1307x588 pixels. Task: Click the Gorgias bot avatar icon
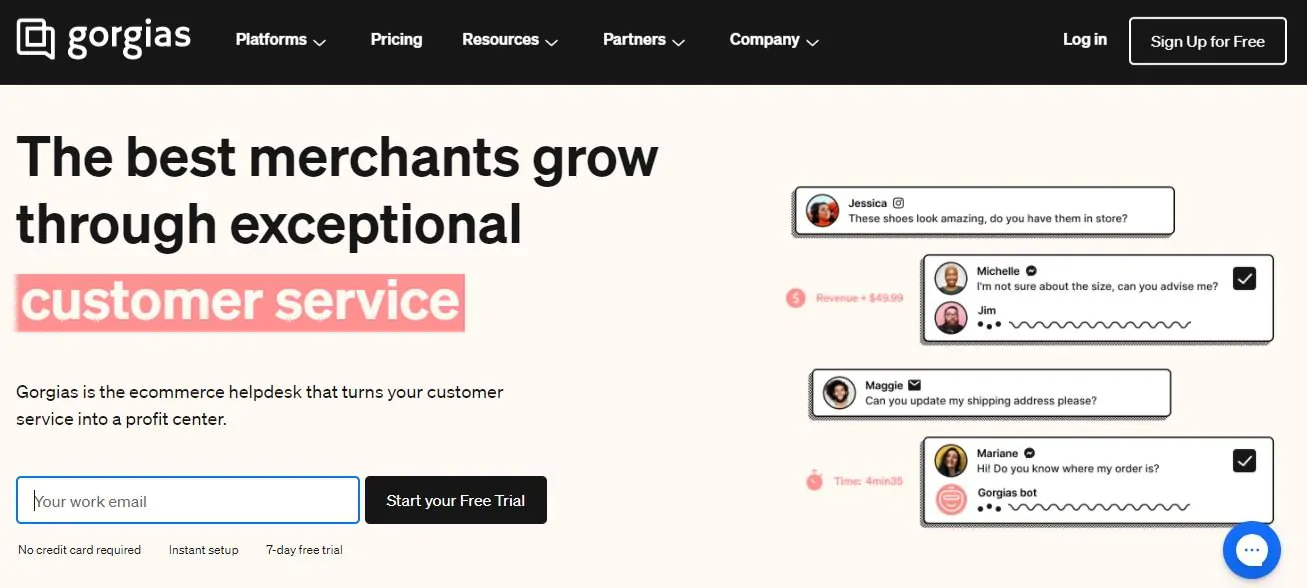(950, 499)
